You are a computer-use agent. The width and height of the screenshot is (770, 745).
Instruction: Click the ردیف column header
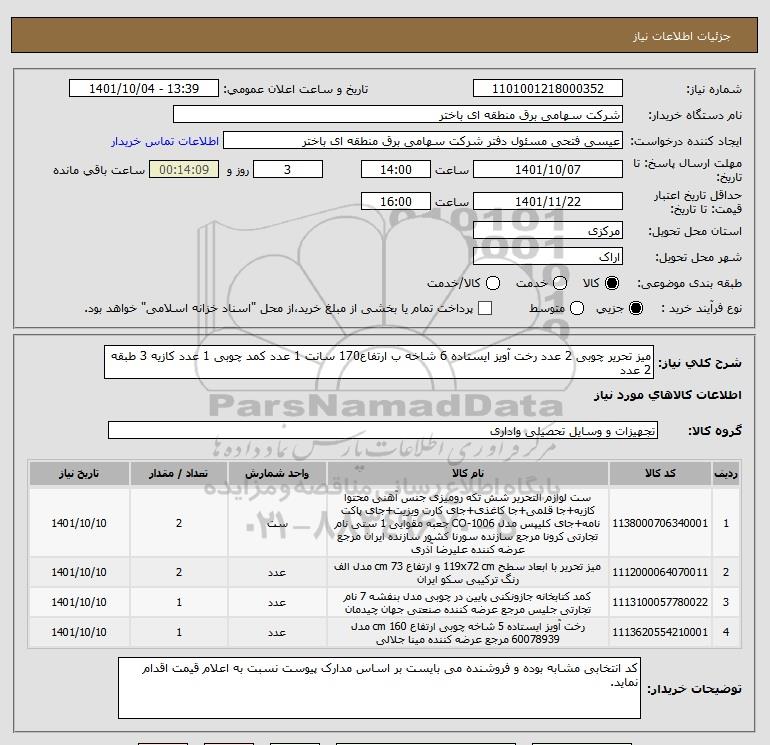point(726,473)
